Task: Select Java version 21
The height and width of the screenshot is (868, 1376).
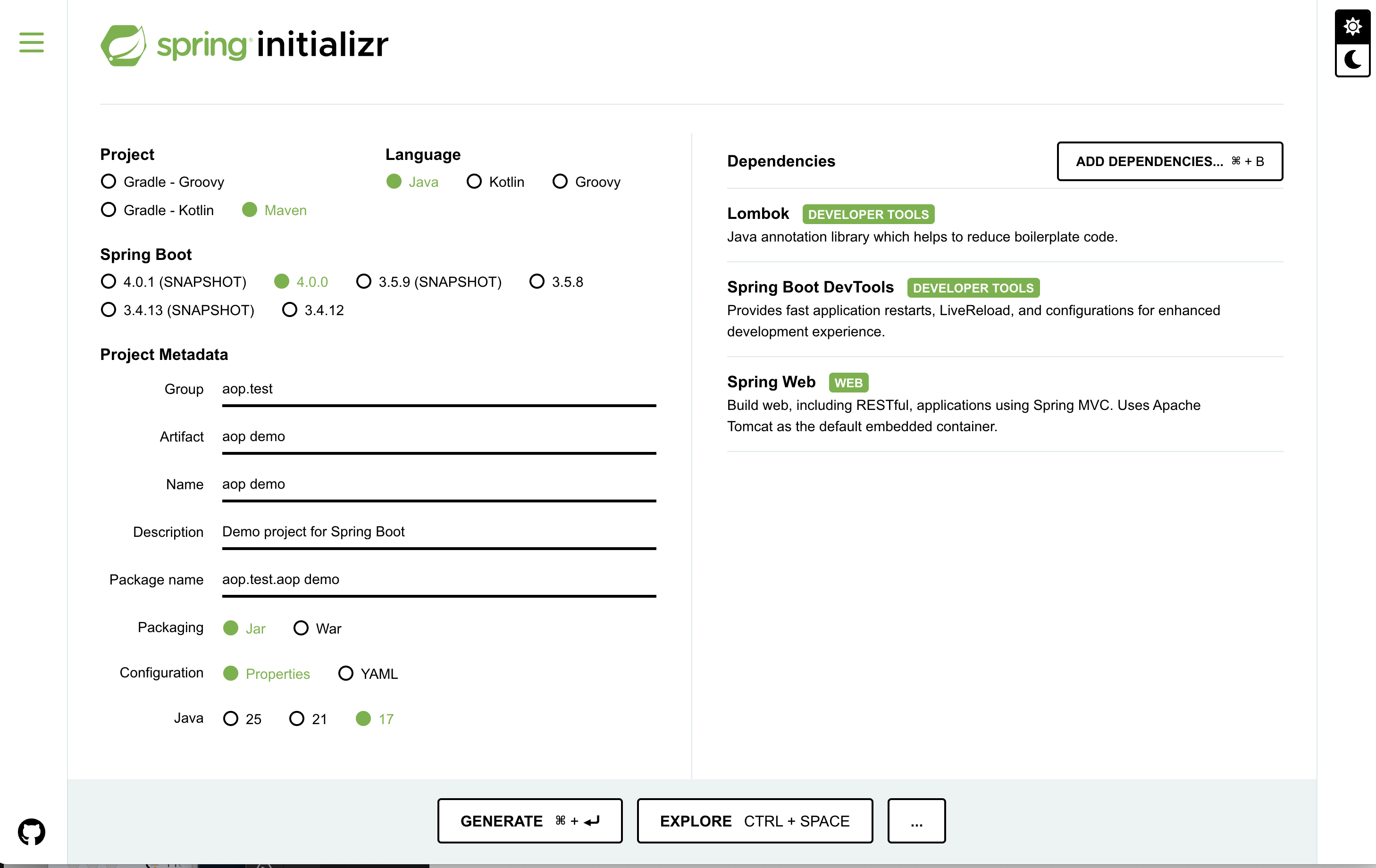Action: click(296, 718)
